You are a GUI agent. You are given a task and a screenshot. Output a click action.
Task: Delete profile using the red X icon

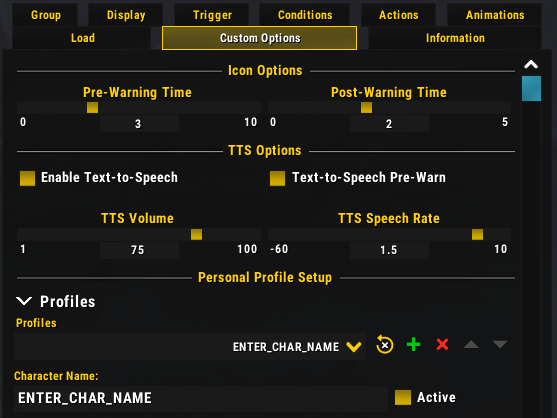tap(442, 344)
